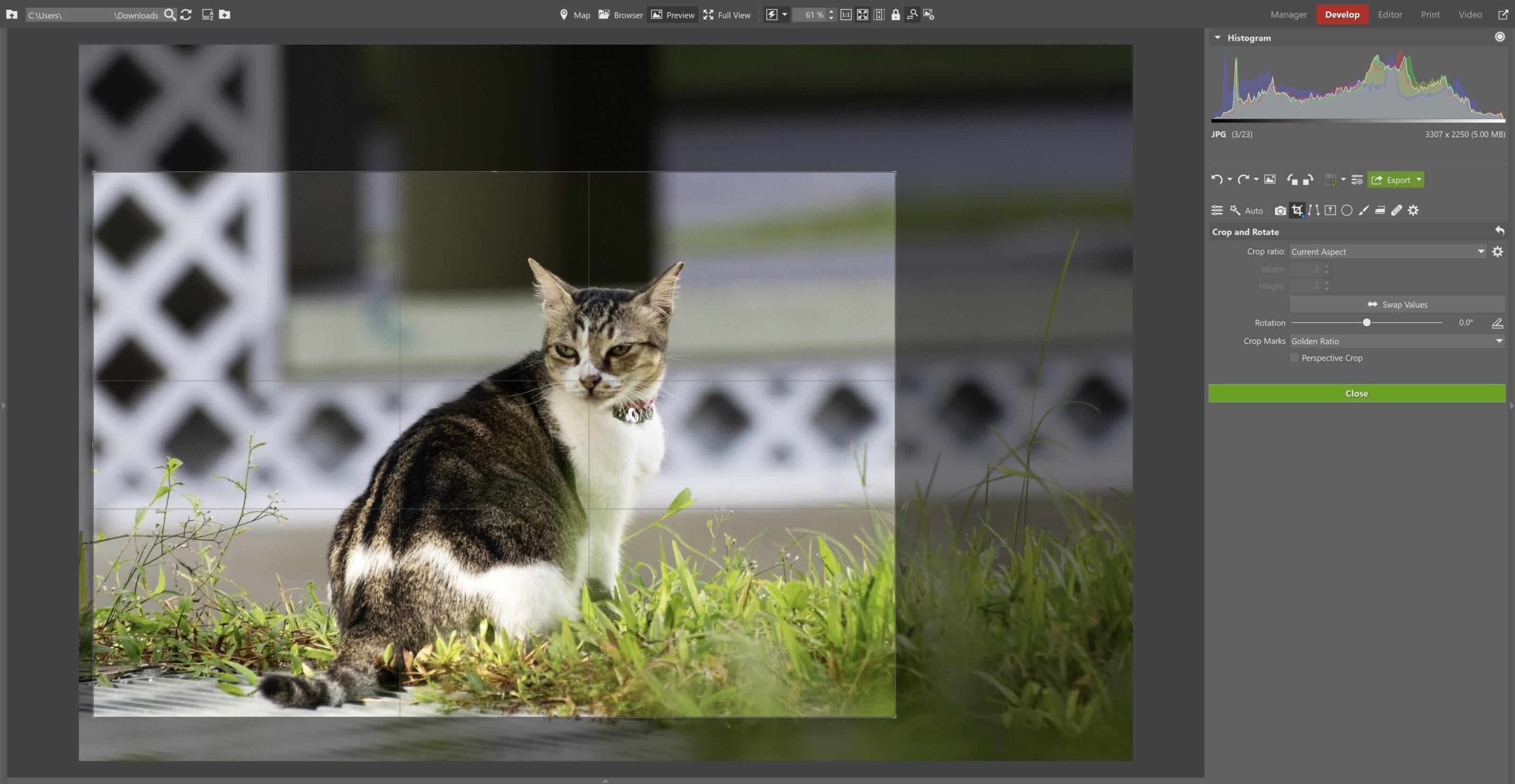Image resolution: width=1515 pixels, height=784 pixels.
Task: Open Full View mode
Action: click(727, 15)
